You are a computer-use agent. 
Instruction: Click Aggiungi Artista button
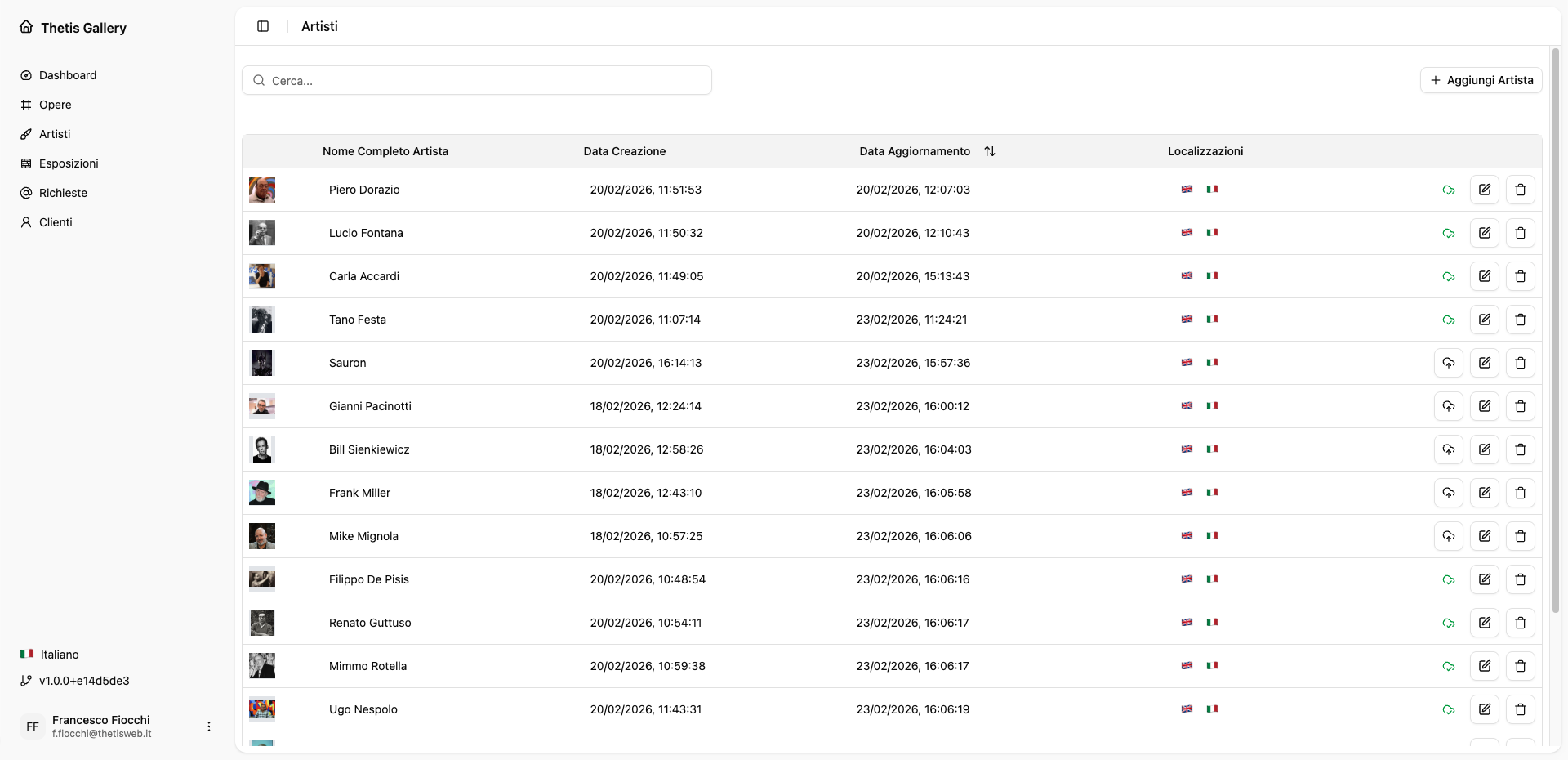(1481, 80)
